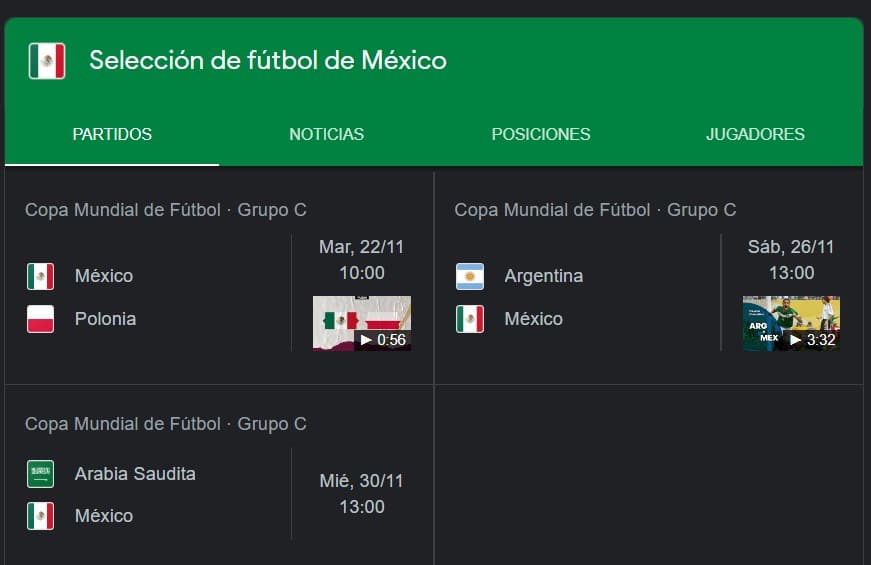Viewport: 871px width, 565px height.
Task: Click the Arabia Saudita team name
Action: (x=135, y=474)
